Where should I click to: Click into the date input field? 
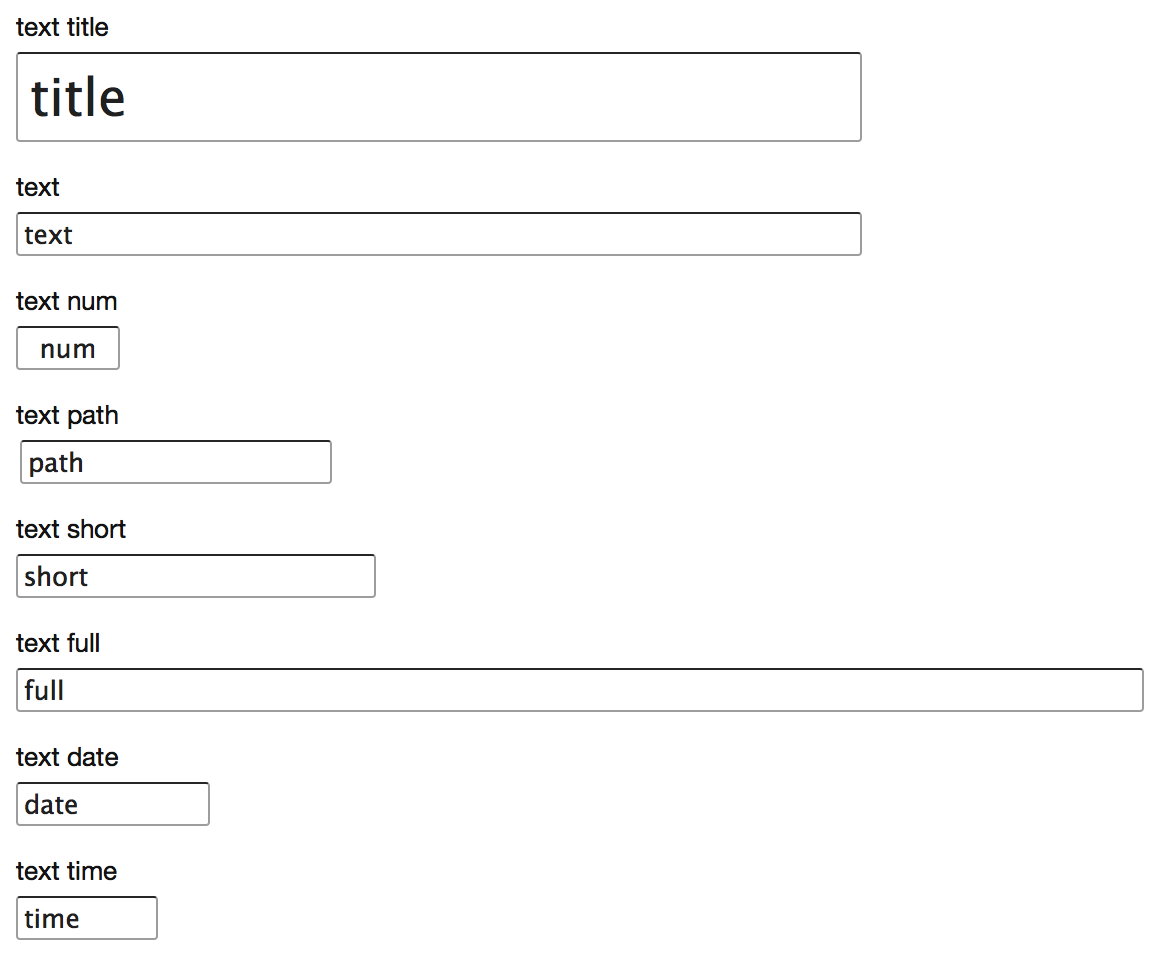pyautogui.click(x=113, y=804)
